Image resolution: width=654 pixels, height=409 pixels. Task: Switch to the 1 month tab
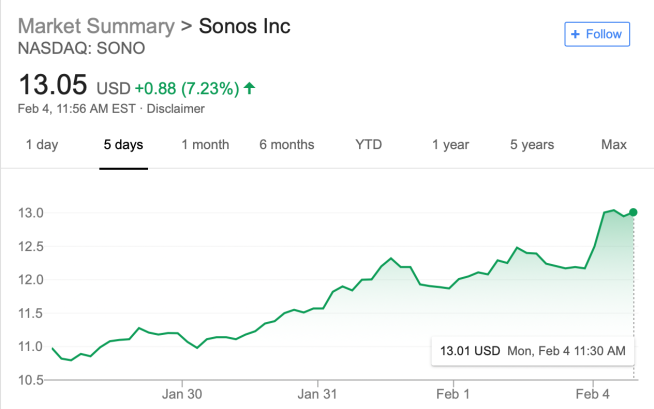tap(205, 145)
